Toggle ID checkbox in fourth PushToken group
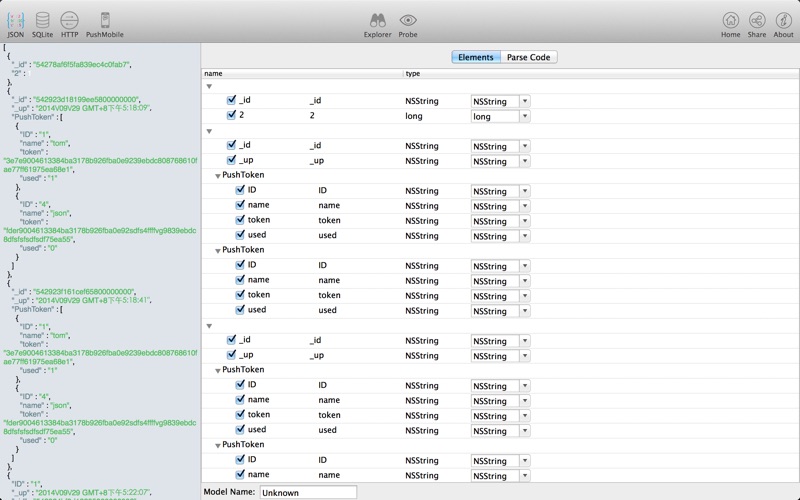The width and height of the screenshot is (800, 500). 240,459
